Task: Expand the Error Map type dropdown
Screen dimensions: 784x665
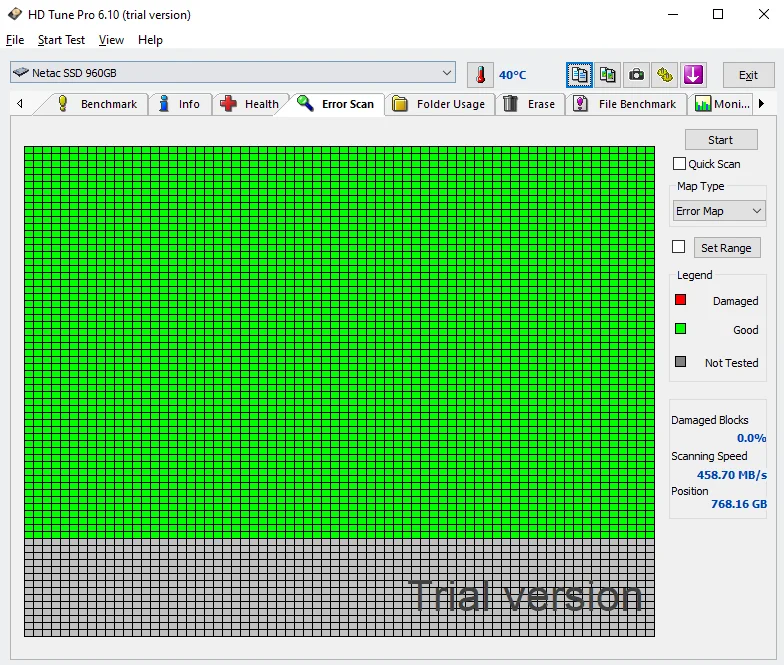Action: tap(718, 211)
